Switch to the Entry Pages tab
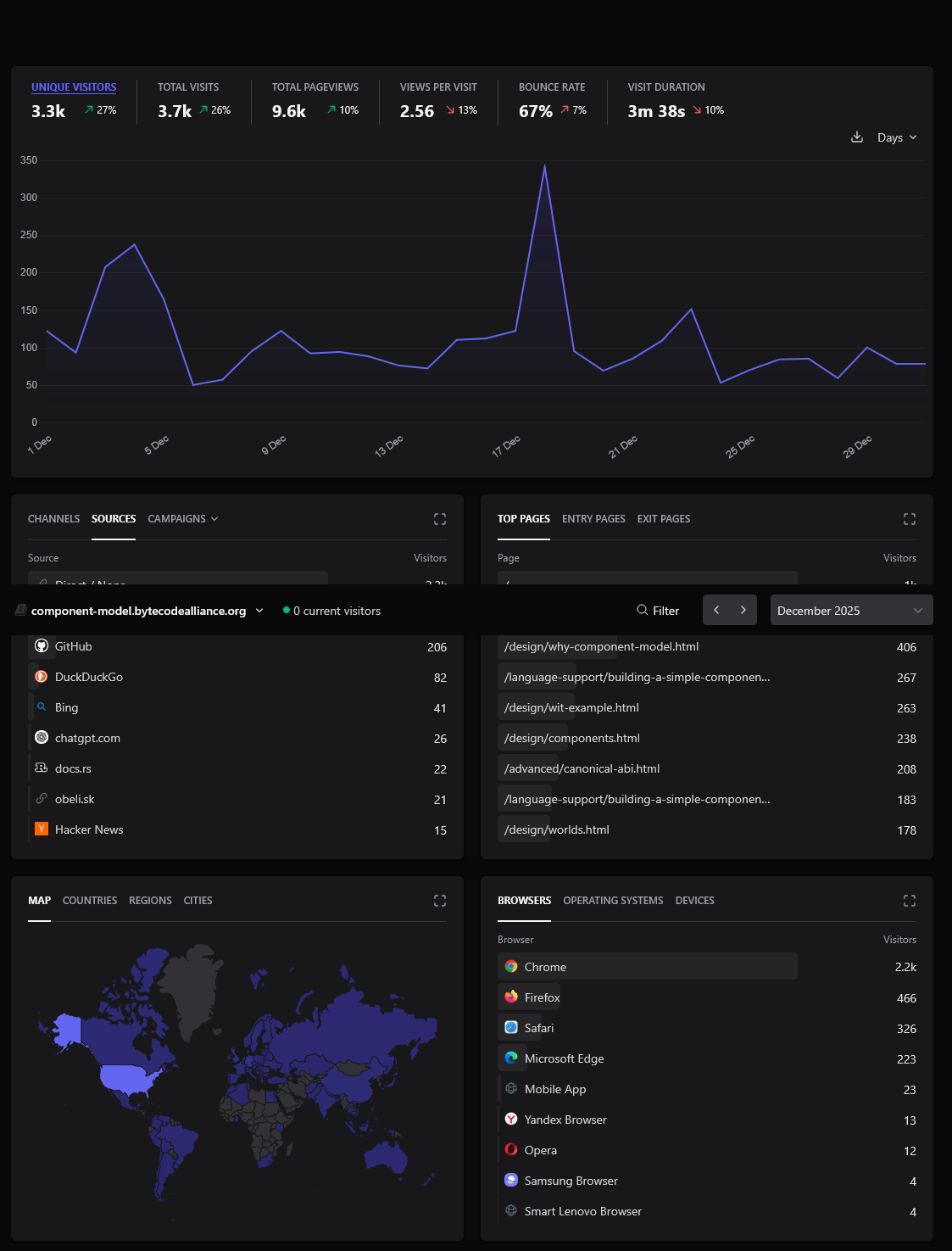 coord(593,519)
